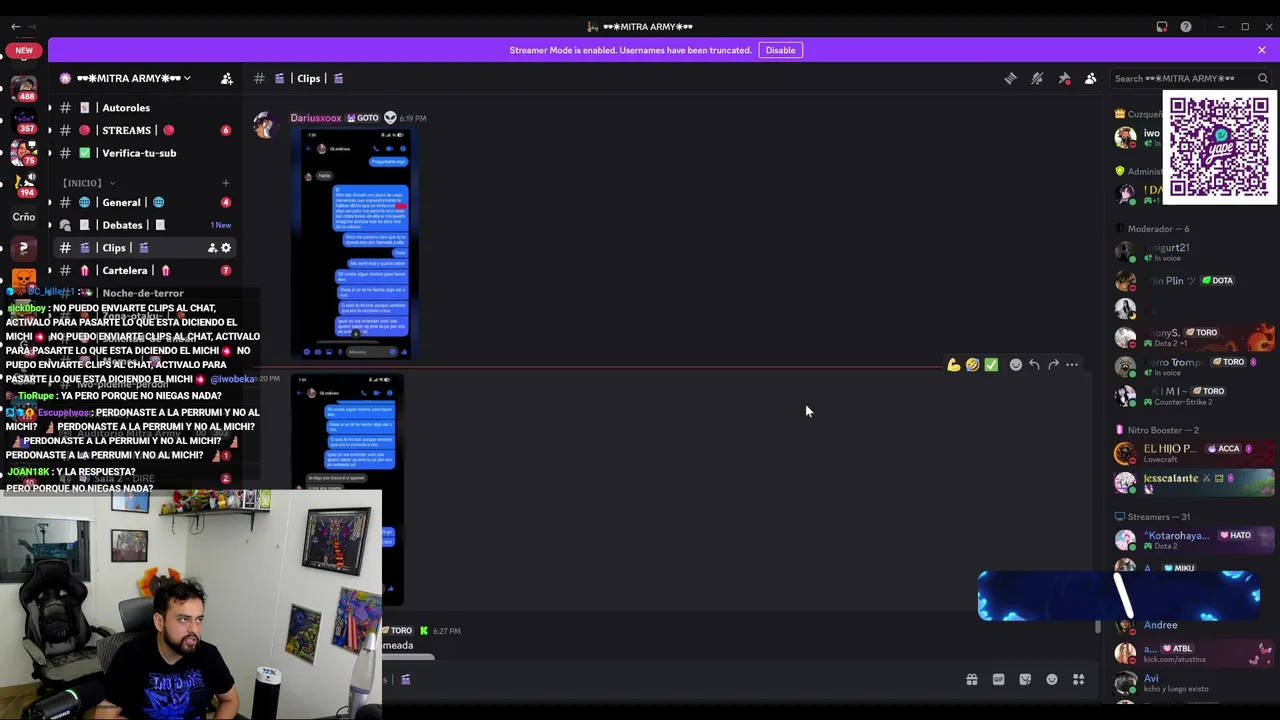Open More options on hovered message
The height and width of the screenshot is (720, 1280).
point(1072,365)
